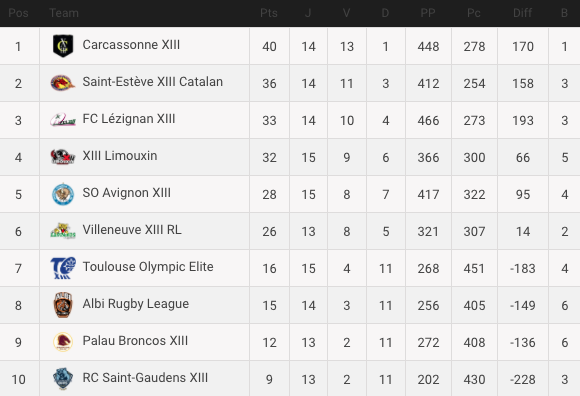Click the Saint-Estève XIII Catalan dragon logo
Screen dimensions: 580x396
tap(63, 83)
